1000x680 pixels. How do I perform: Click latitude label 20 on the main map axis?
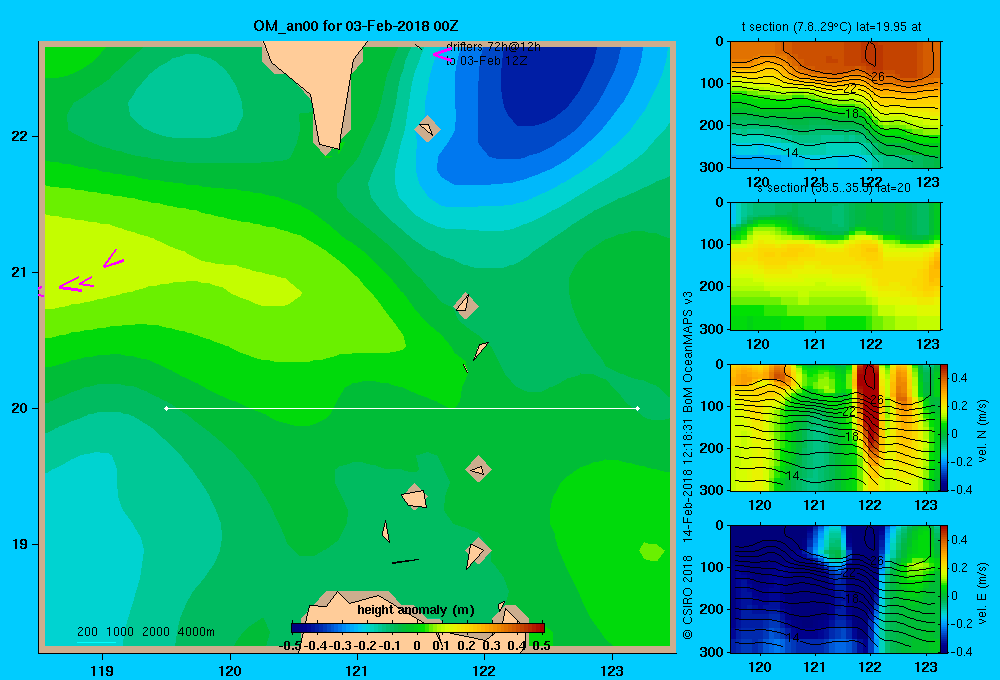coord(19,408)
